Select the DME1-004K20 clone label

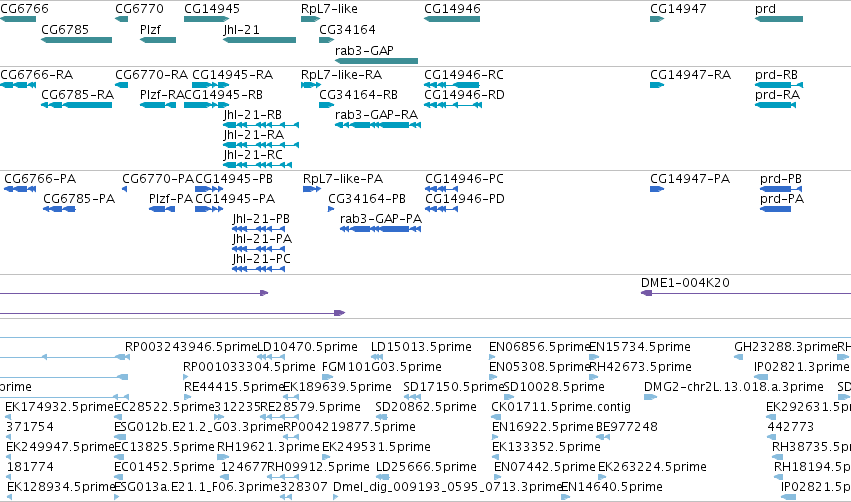point(685,283)
